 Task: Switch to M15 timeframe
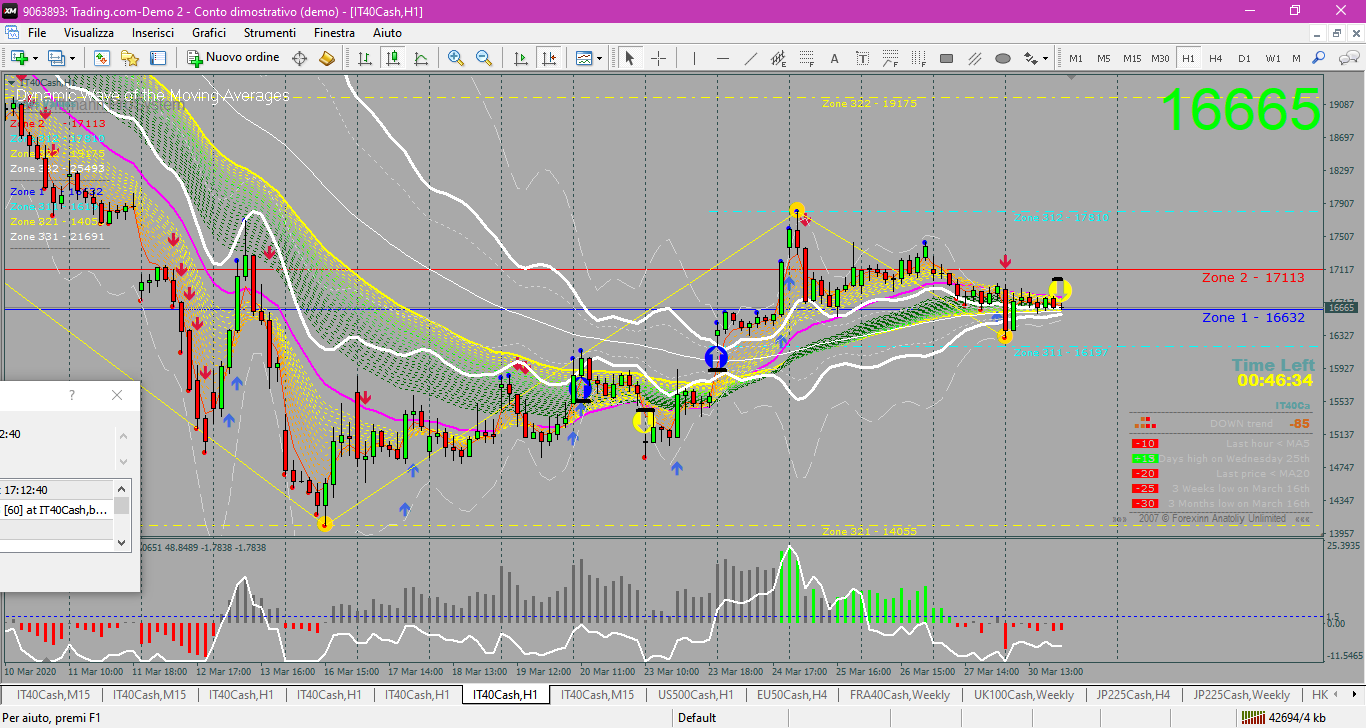point(1132,58)
